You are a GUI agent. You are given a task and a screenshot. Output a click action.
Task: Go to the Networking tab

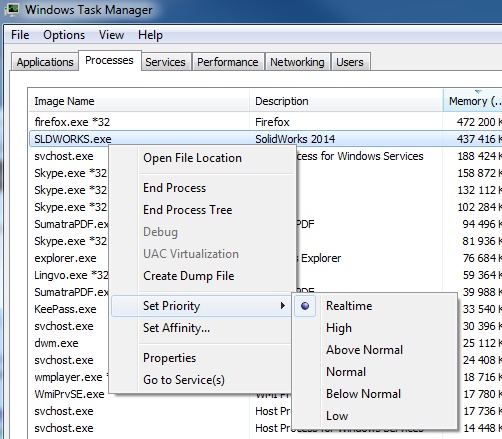click(297, 62)
